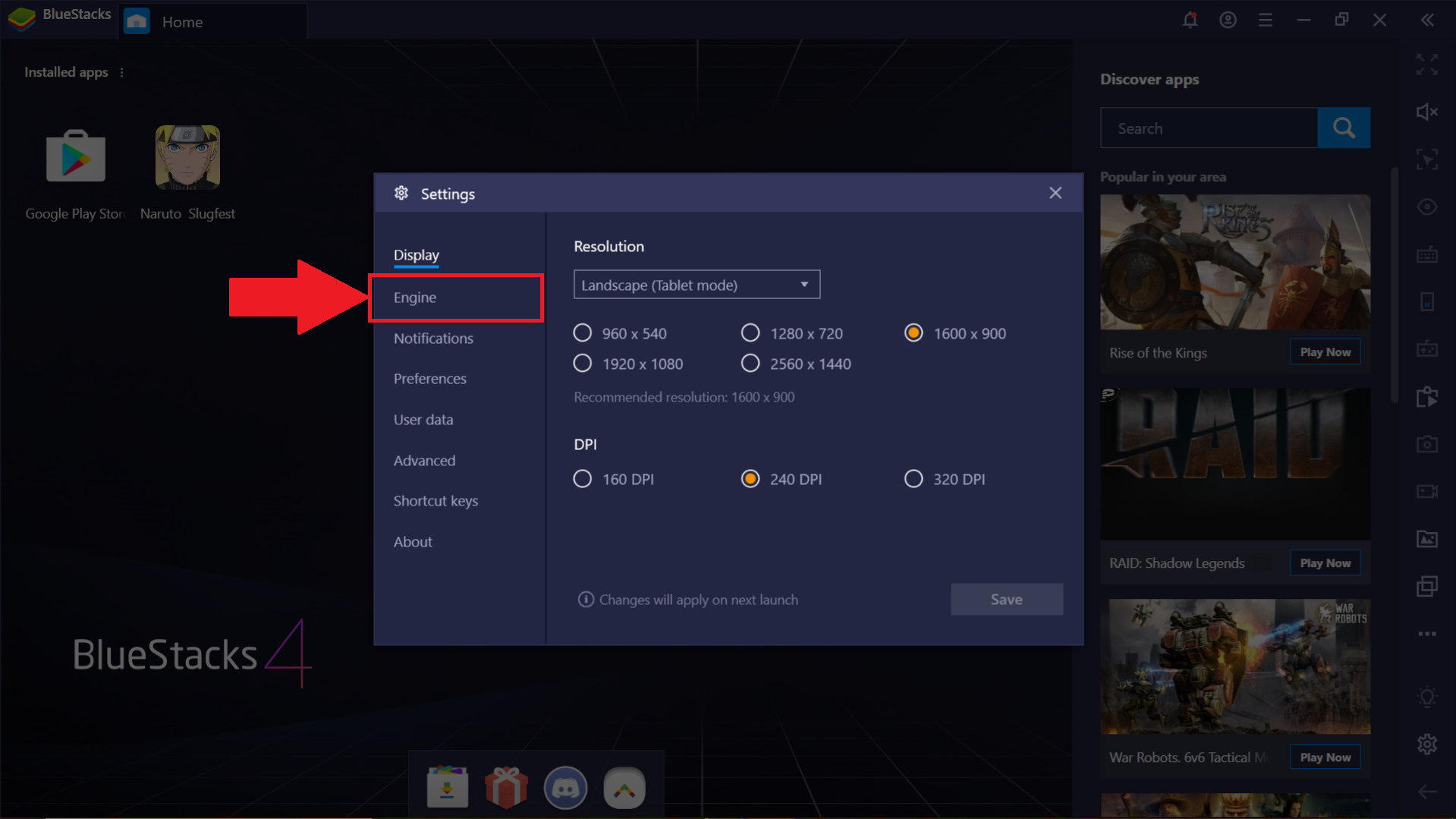Switch to the Display settings tab
This screenshot has height=819, width=1456.
(x=416, y=255)
